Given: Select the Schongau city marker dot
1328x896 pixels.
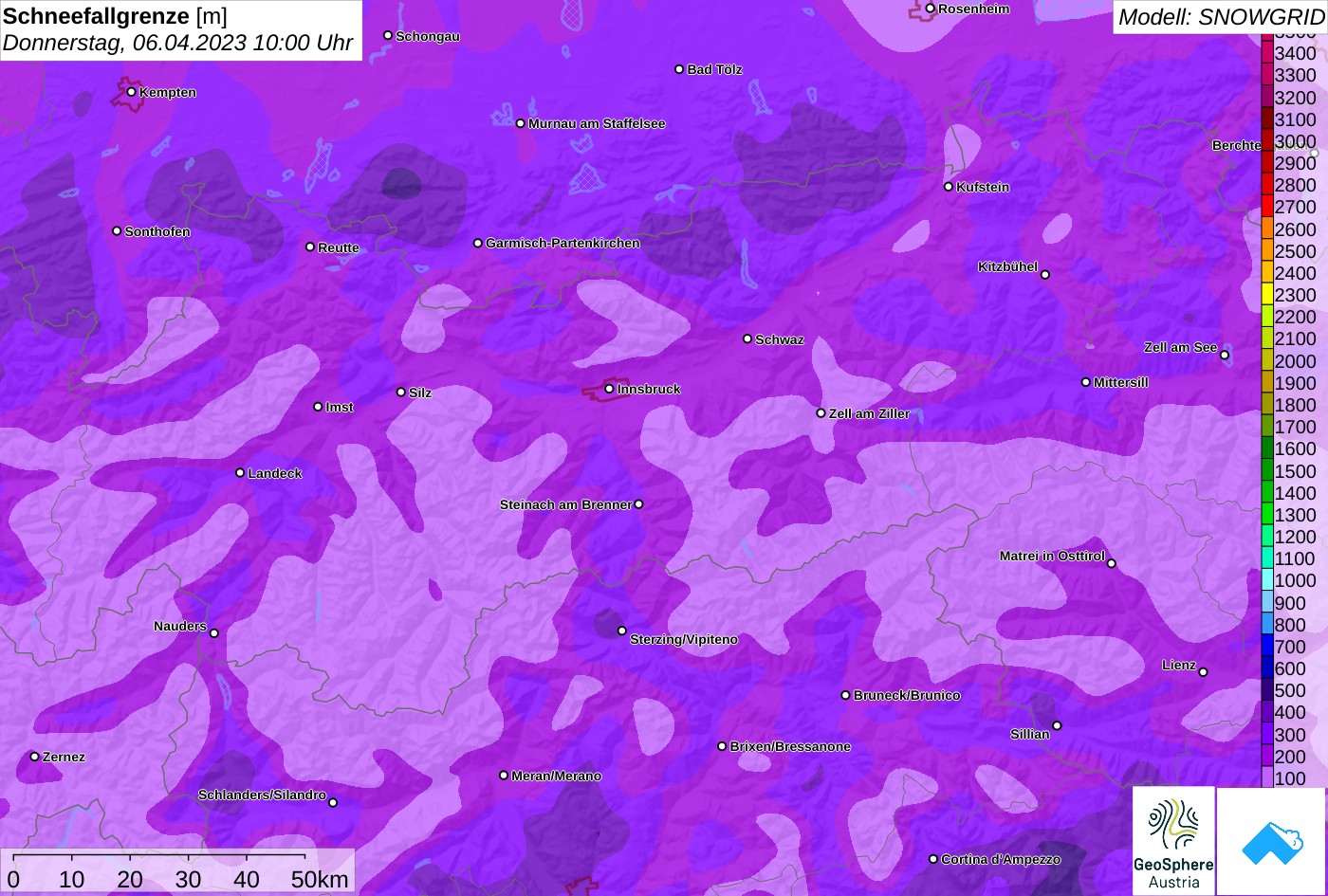Looking at the screenshot, I should click(388, 35).
